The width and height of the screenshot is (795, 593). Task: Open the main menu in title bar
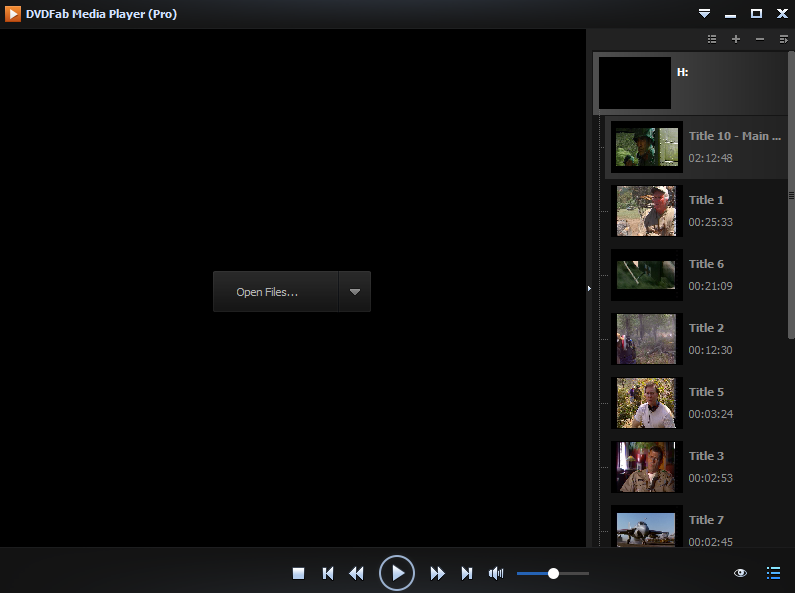pos(704,14)
